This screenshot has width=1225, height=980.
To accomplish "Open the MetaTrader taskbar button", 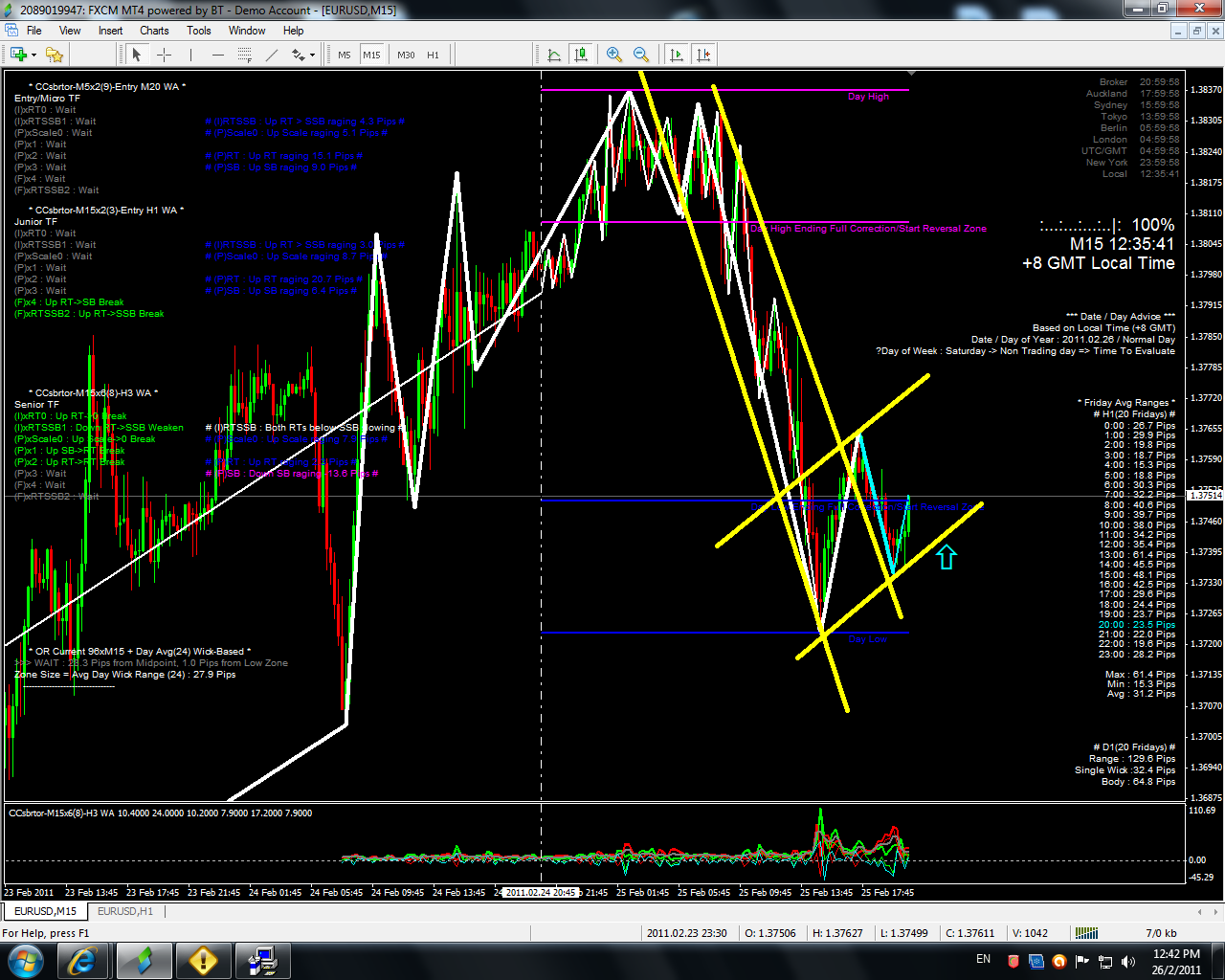I will (144, 960).
